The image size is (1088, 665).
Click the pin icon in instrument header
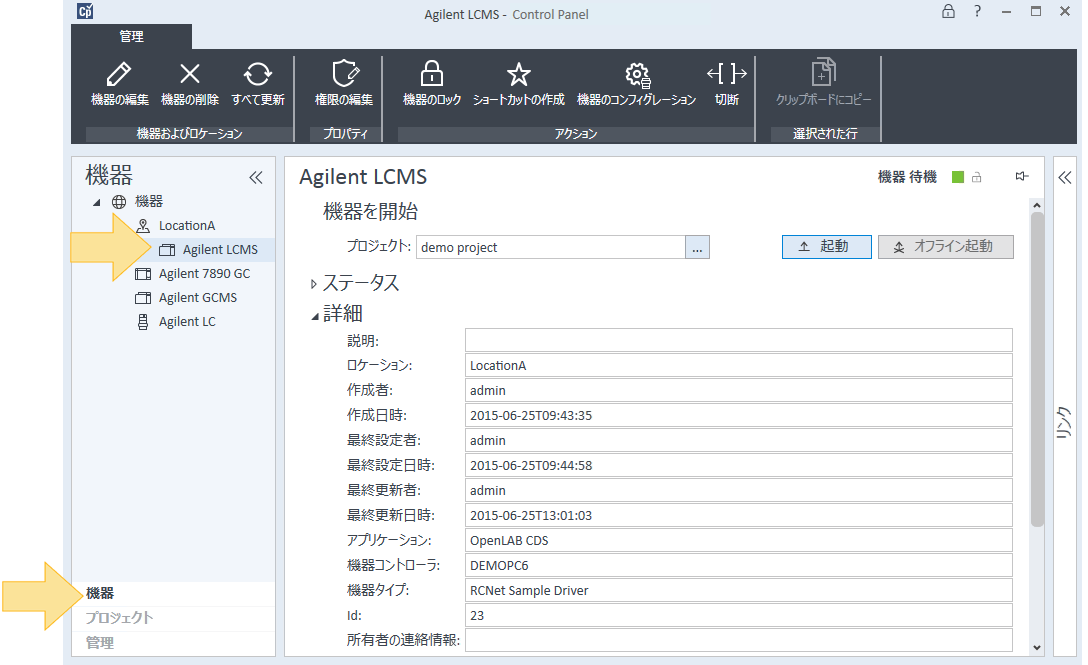click(1021, 176)
